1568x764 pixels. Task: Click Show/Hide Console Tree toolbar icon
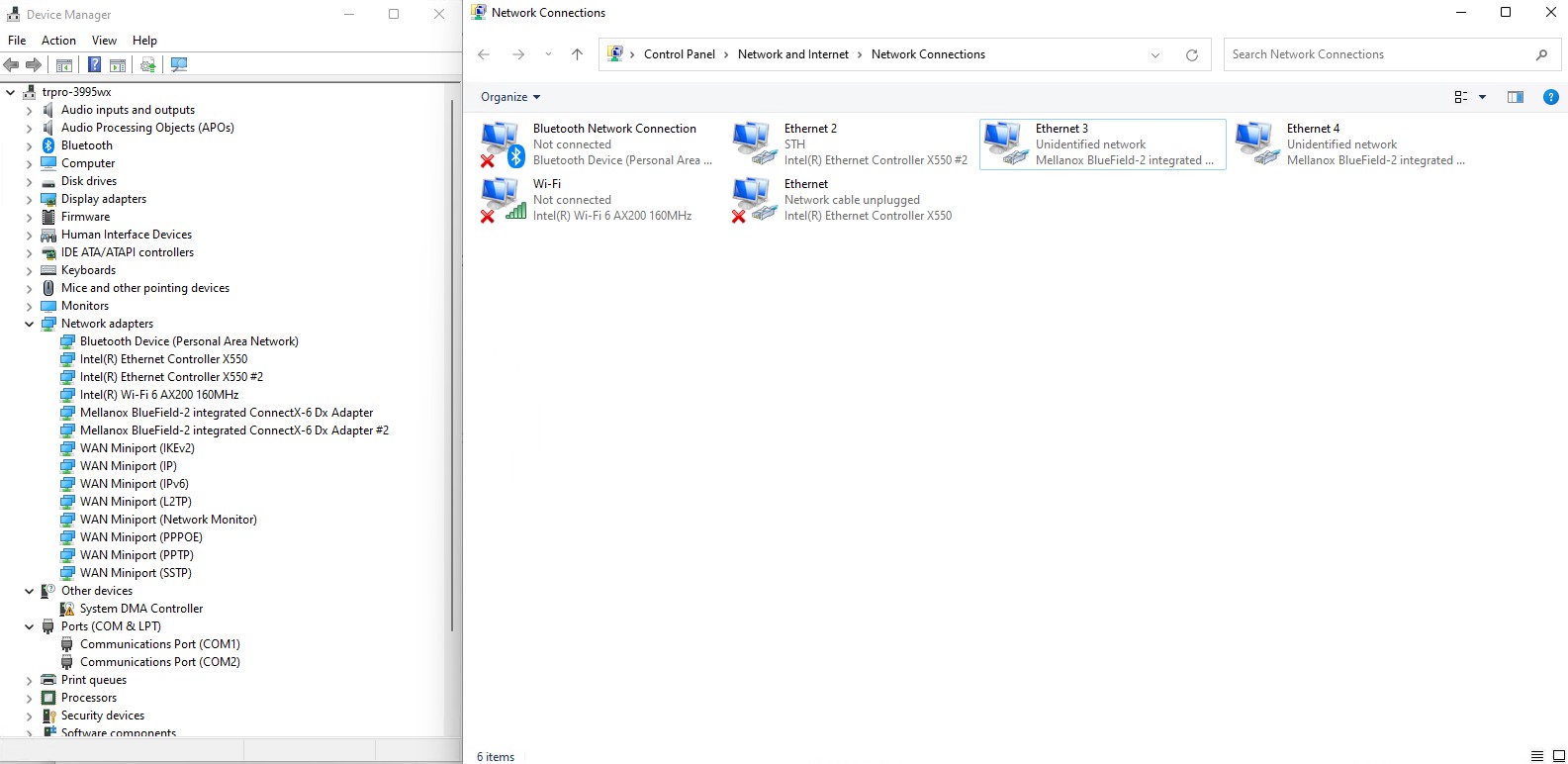(x=64, y=65)
